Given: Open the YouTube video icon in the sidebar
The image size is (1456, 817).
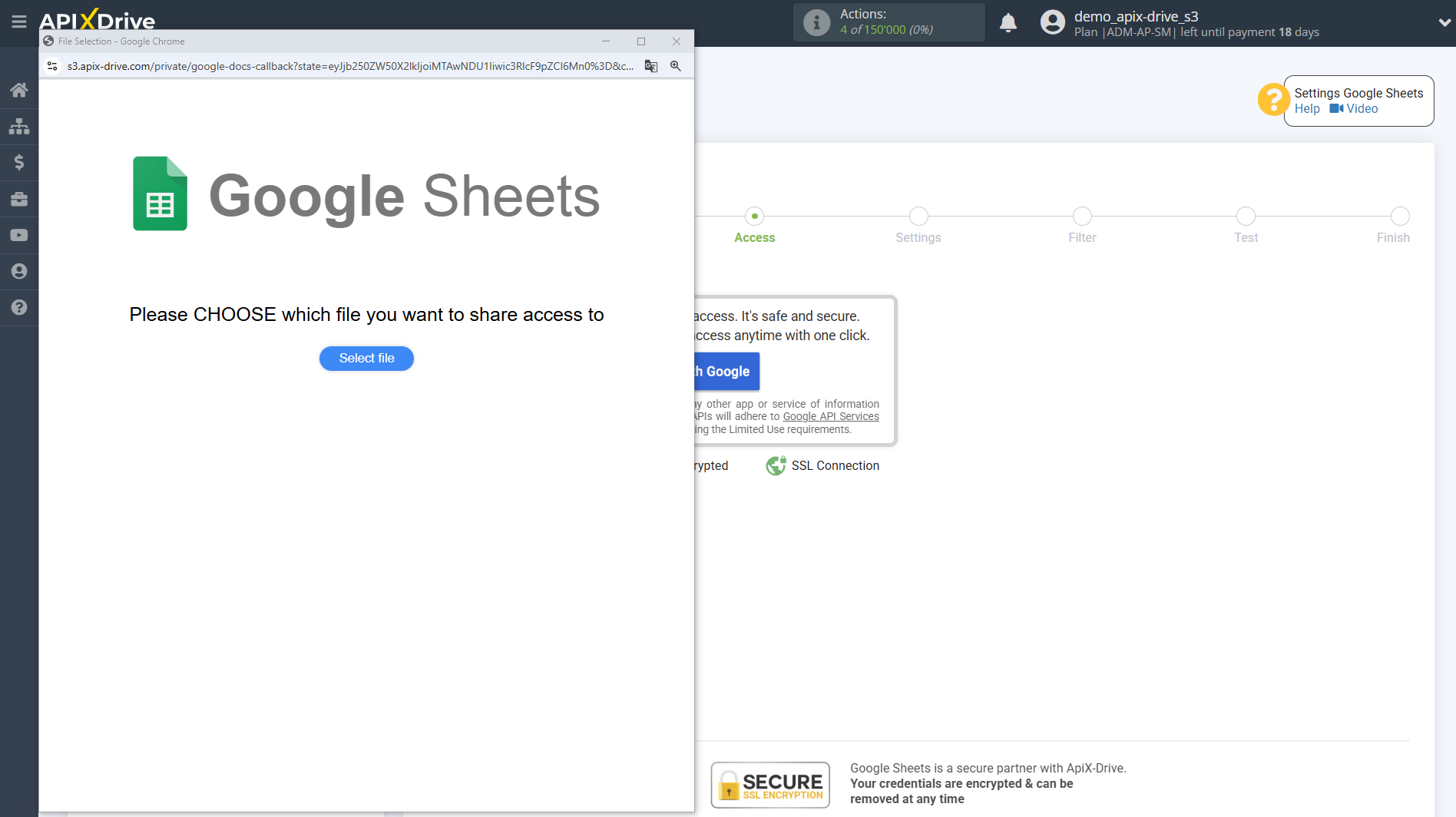Looking at the screenshot, I should (x=19, y=235).
